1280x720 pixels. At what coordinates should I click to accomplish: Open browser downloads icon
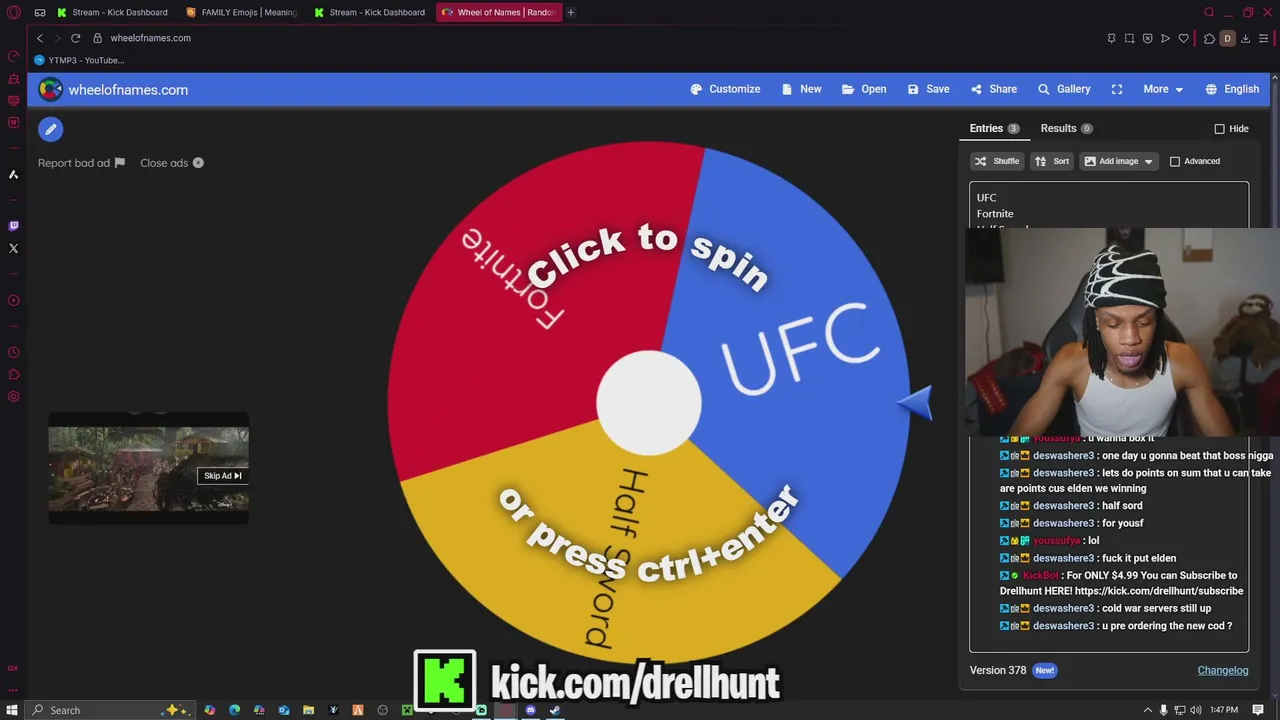1245,38
